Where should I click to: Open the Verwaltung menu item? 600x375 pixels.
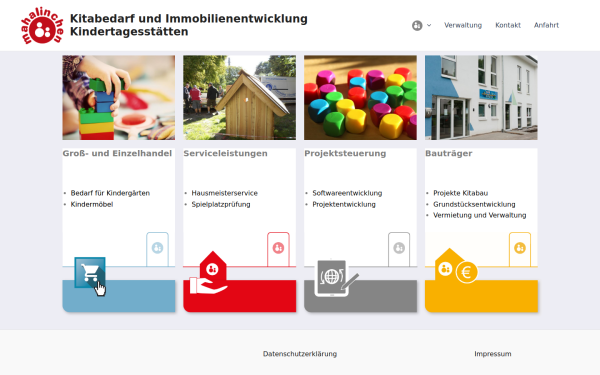[x=463, y=25]
